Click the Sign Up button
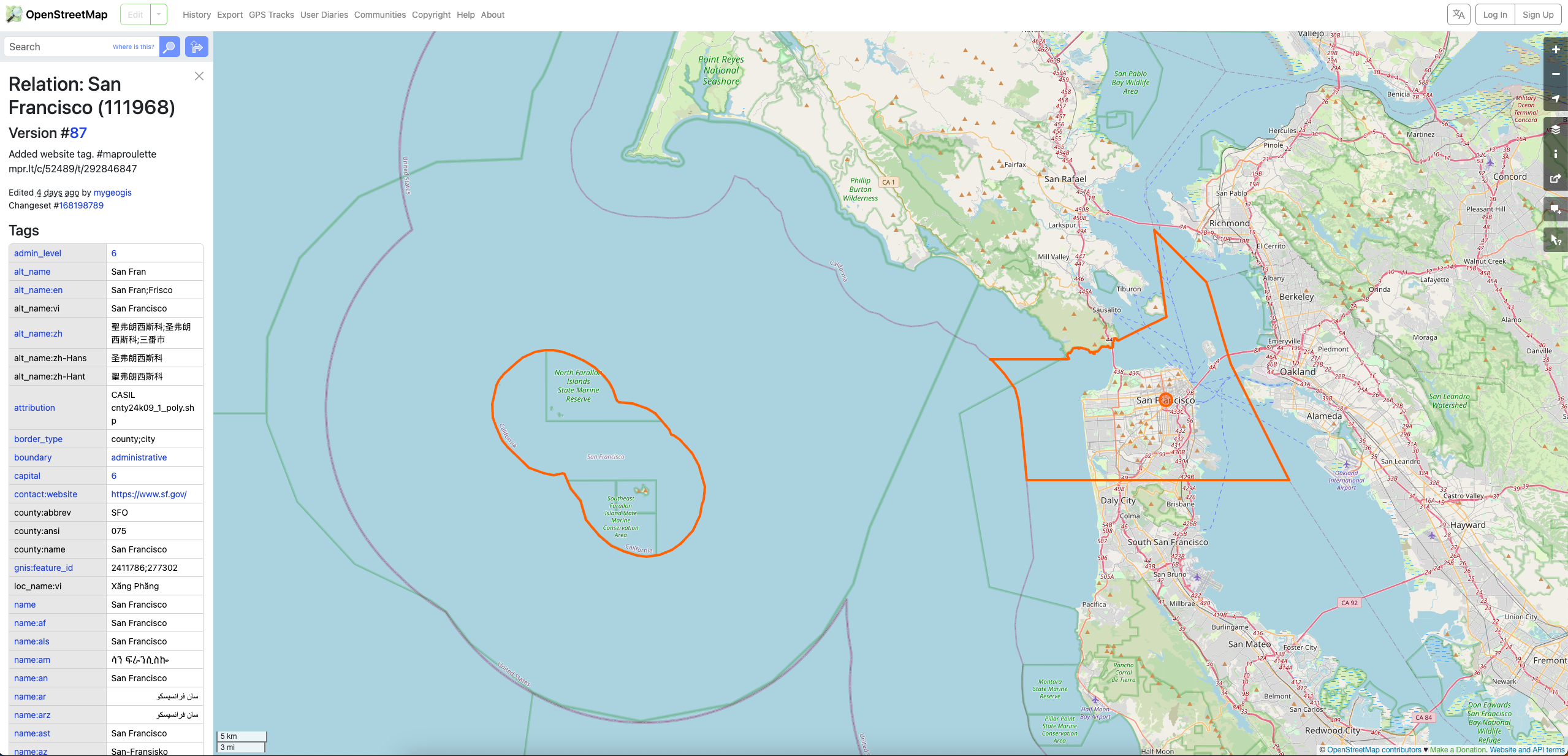 tap(1538, 15)
